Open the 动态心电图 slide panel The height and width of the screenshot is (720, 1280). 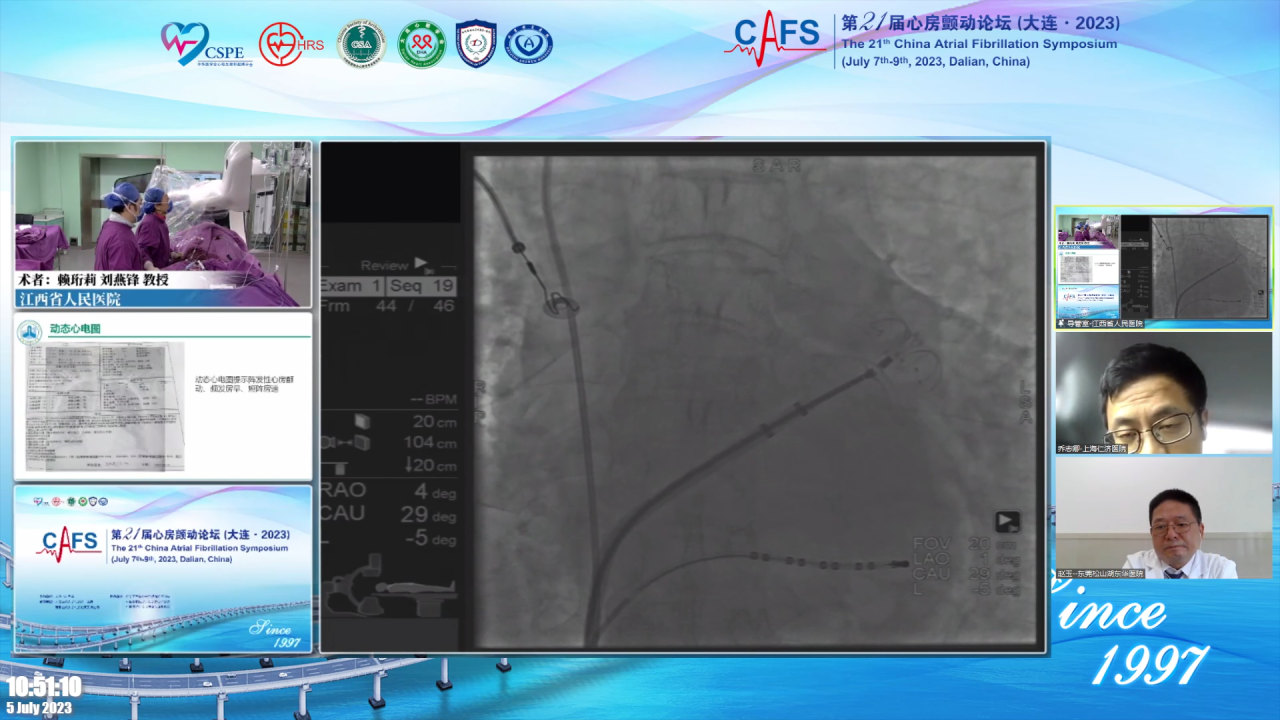coord(163,396)
